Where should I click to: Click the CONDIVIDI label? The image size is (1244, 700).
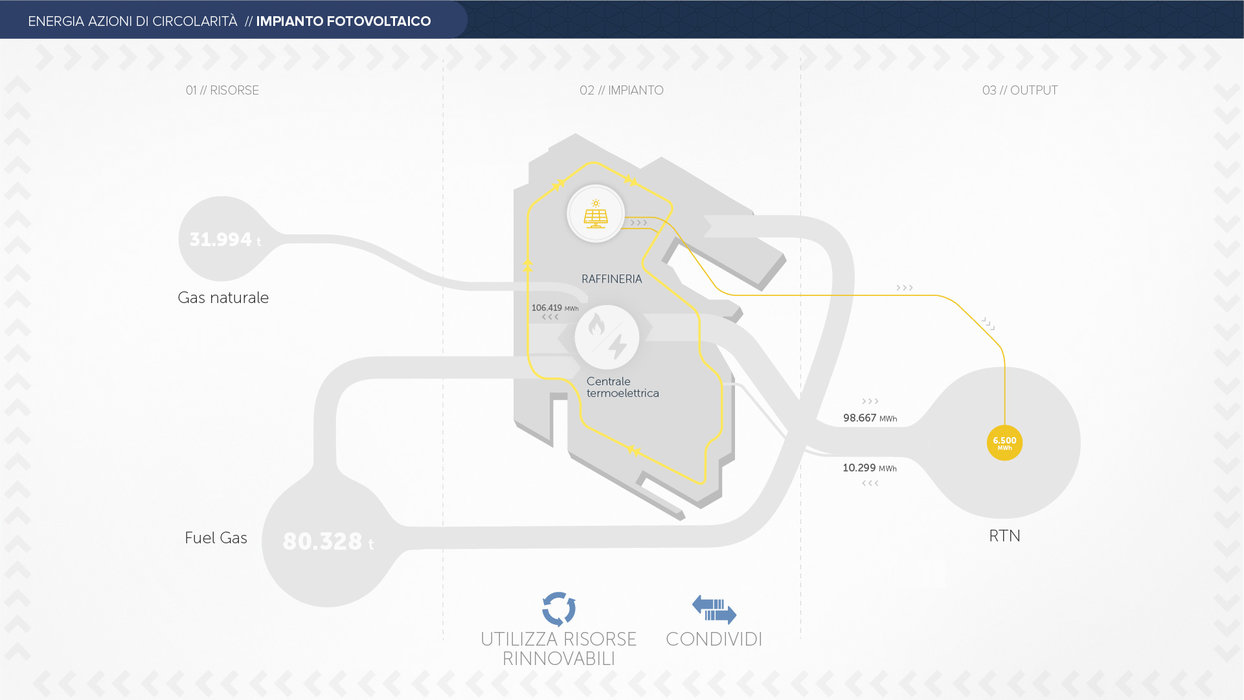[x=714, y=639]
